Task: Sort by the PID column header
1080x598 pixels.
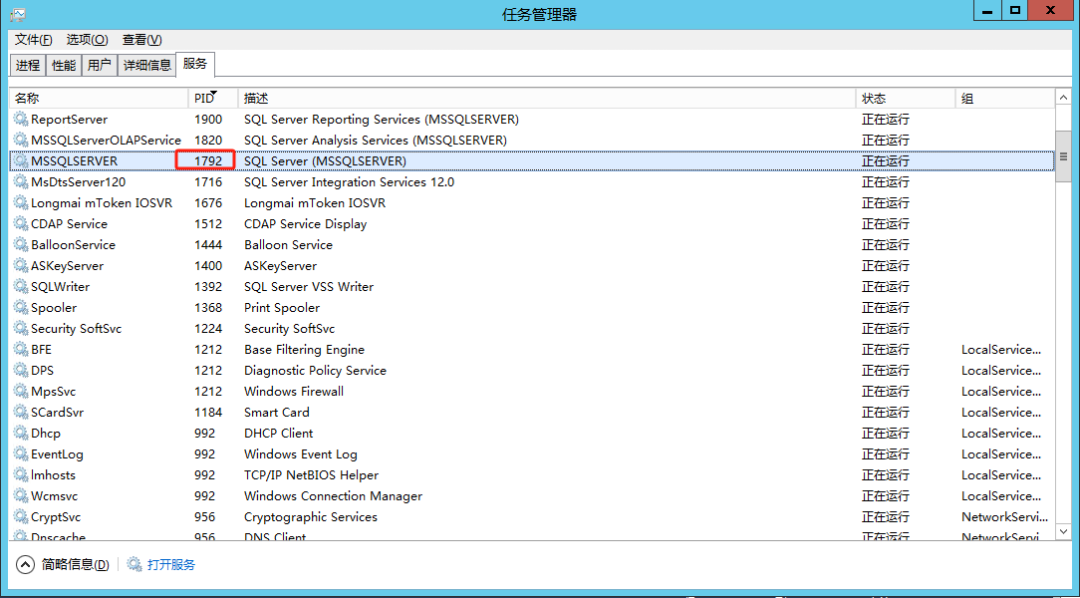Action: point(213,99)
